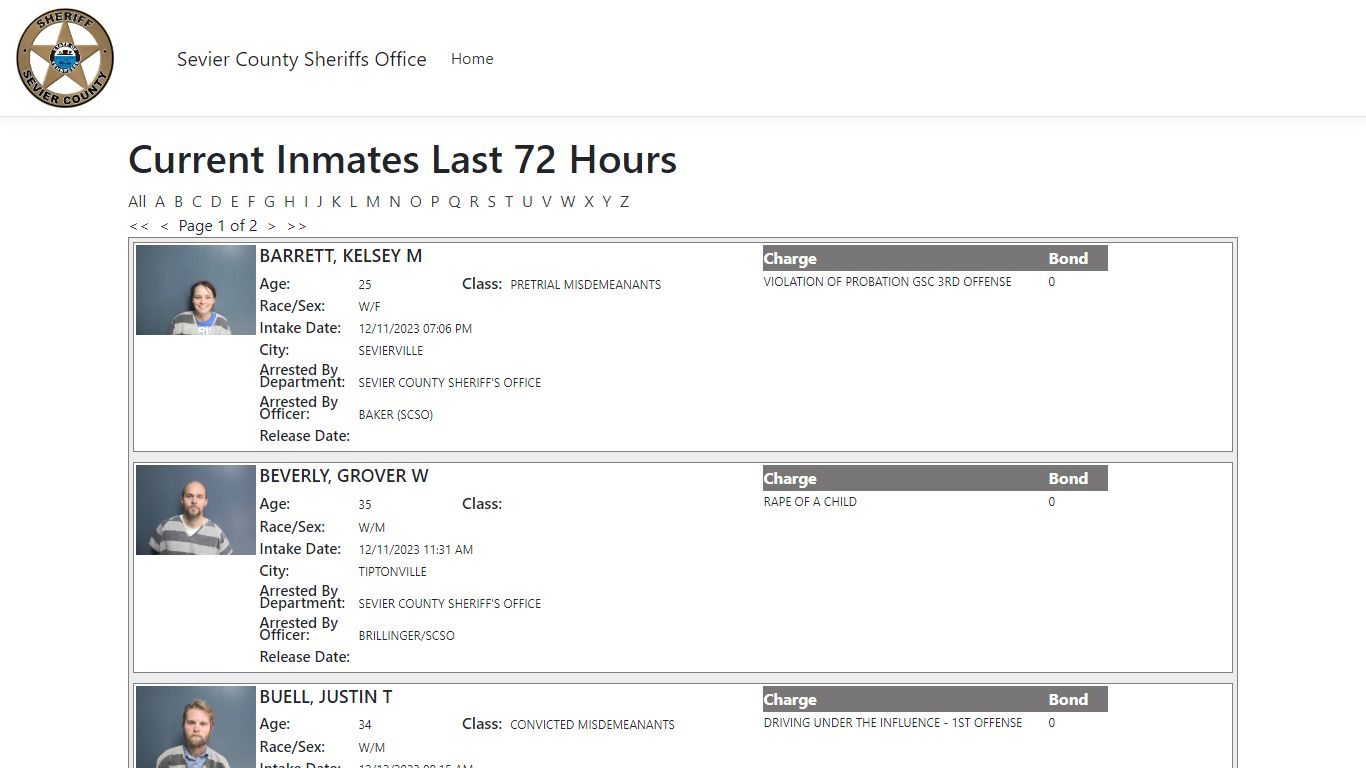
Task: Click the VIOLATION OF PROBATION GSC 3RD OFFENSE charge
Action: [x=888, y=282]
